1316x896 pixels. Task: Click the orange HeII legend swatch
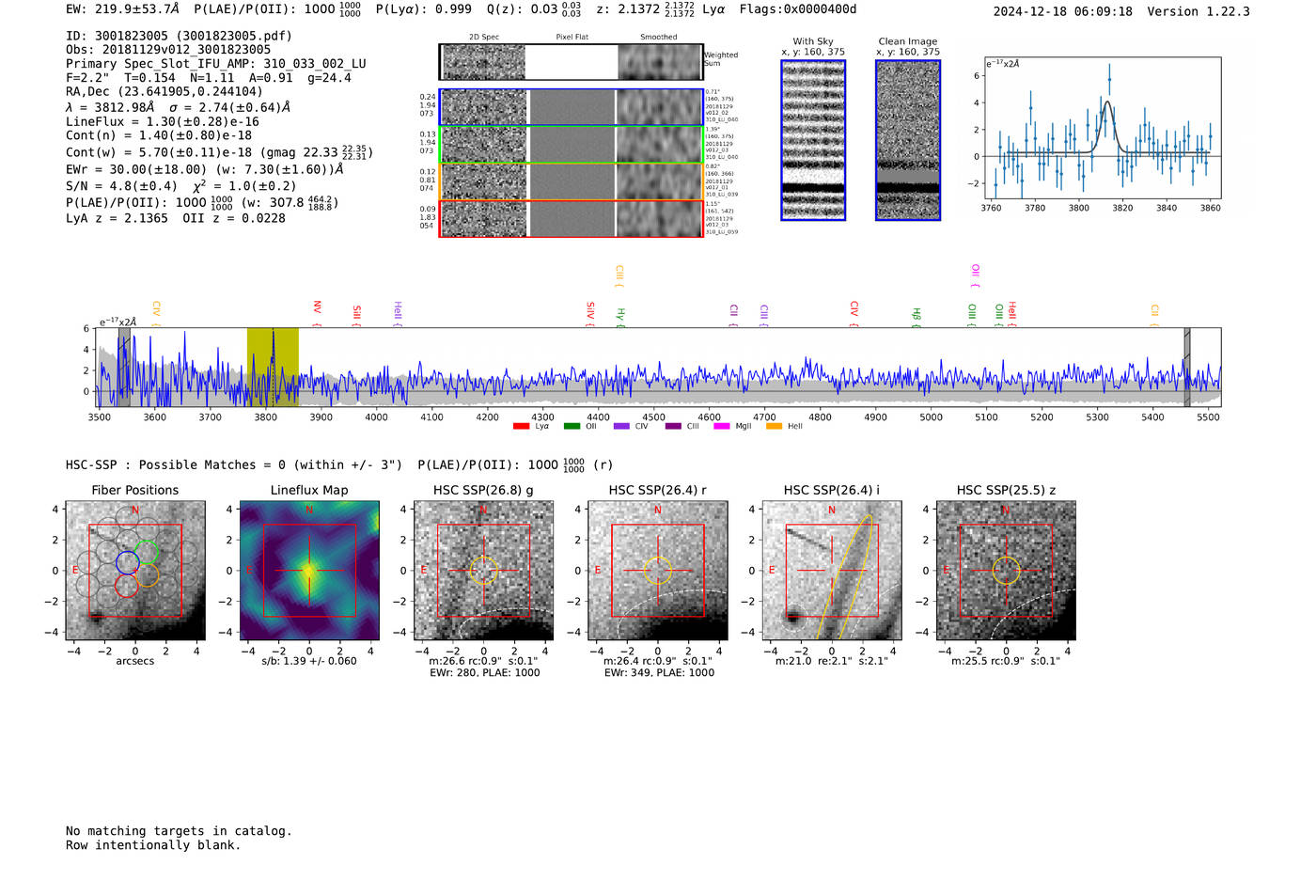click(x=775, y=427)
